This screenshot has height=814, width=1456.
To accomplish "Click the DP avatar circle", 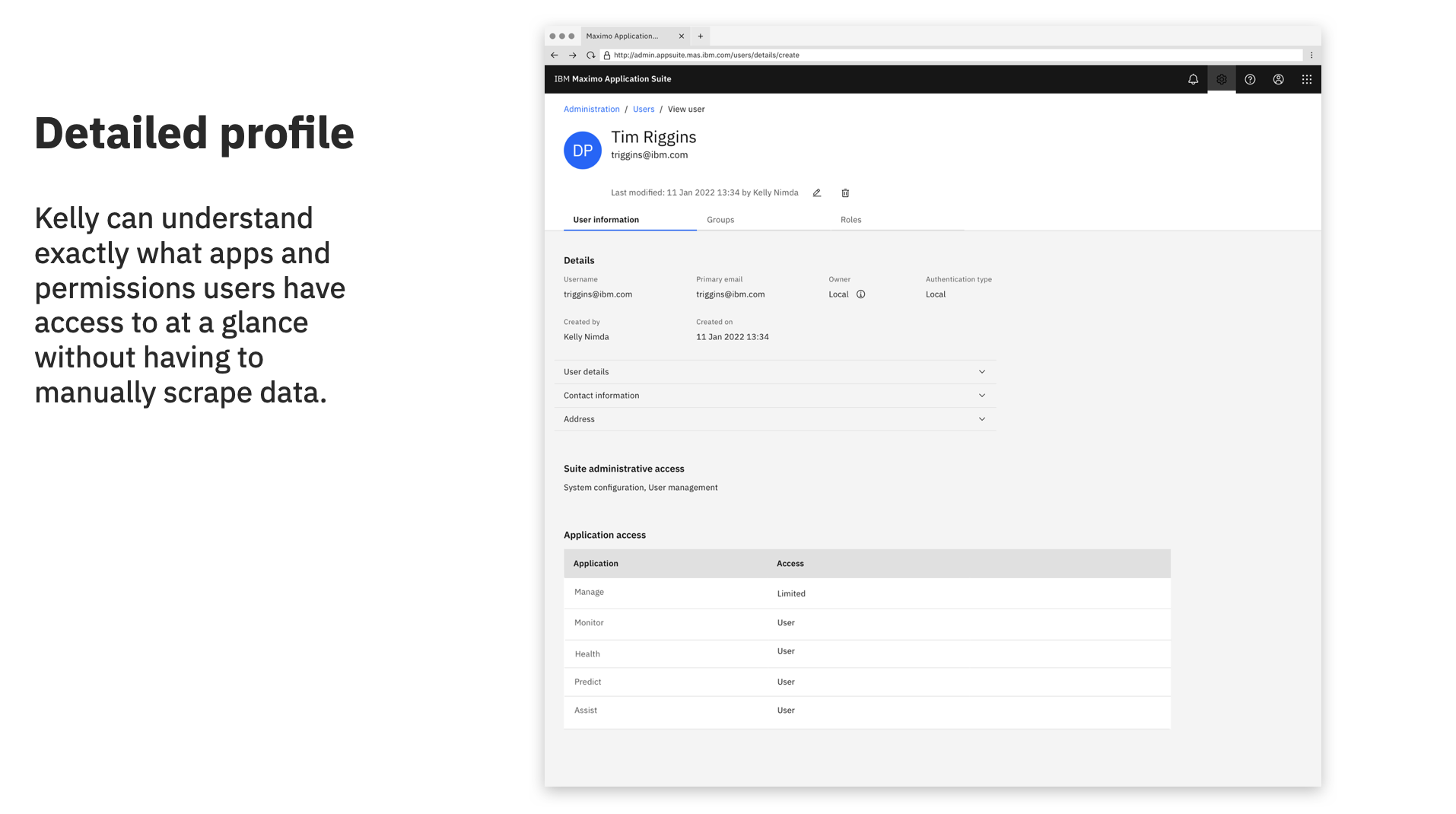I will tap(582, 150).
